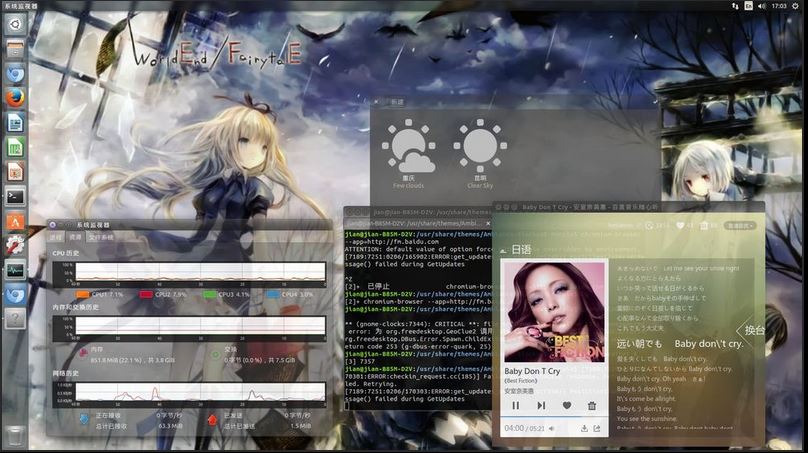Click the 内存 memory pie color icon

point(84,354)
